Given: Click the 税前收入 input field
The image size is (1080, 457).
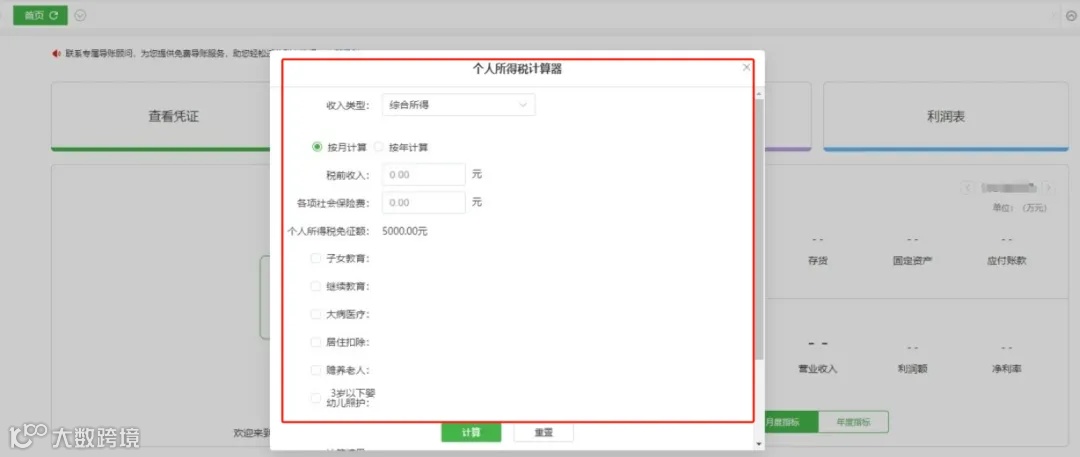Looking at the screenshot, I should coord(424,174).
